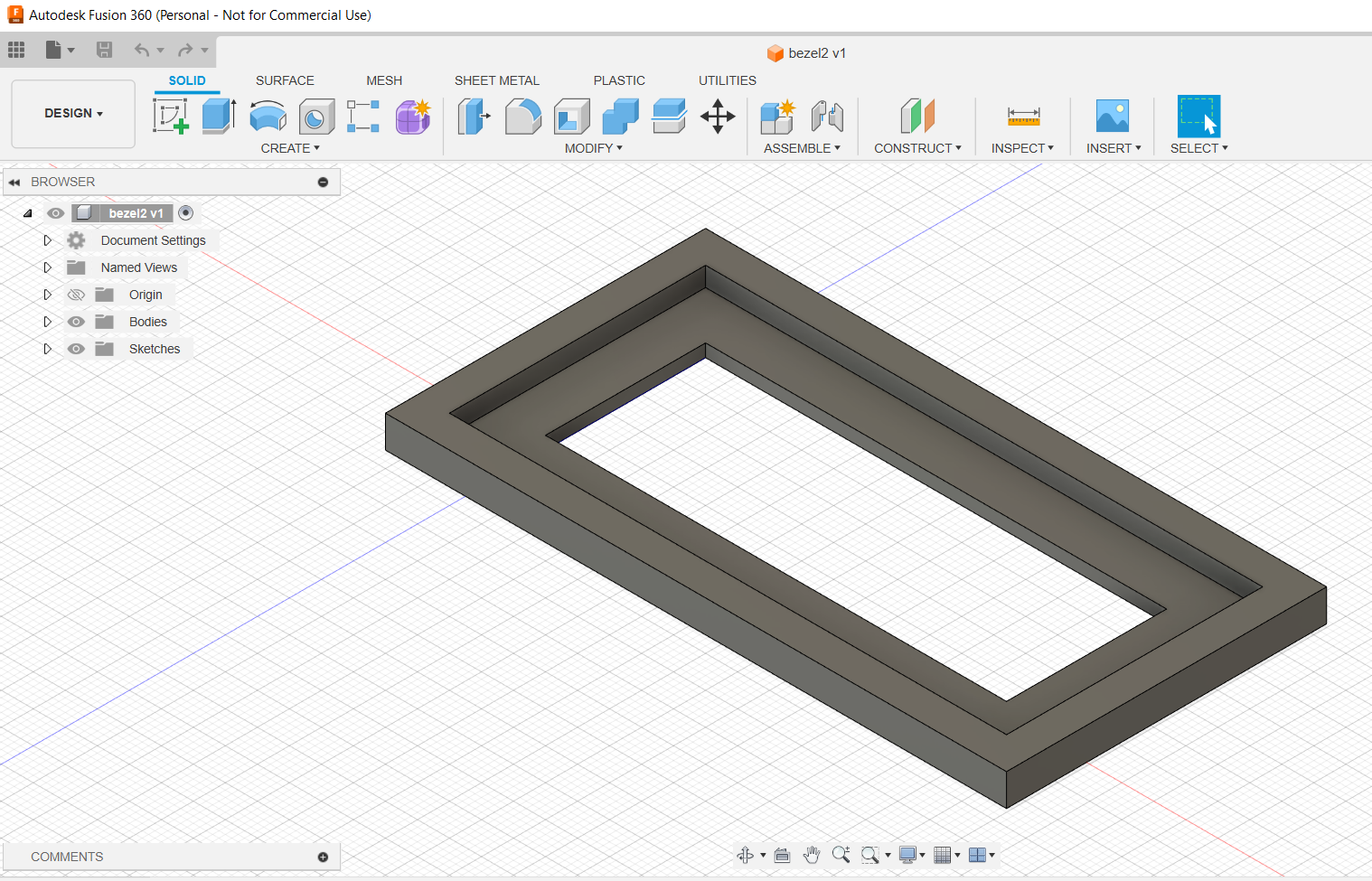1372x881 pixels.
Task: Open the CREATE panel dropdown
Action: [290, 148]
